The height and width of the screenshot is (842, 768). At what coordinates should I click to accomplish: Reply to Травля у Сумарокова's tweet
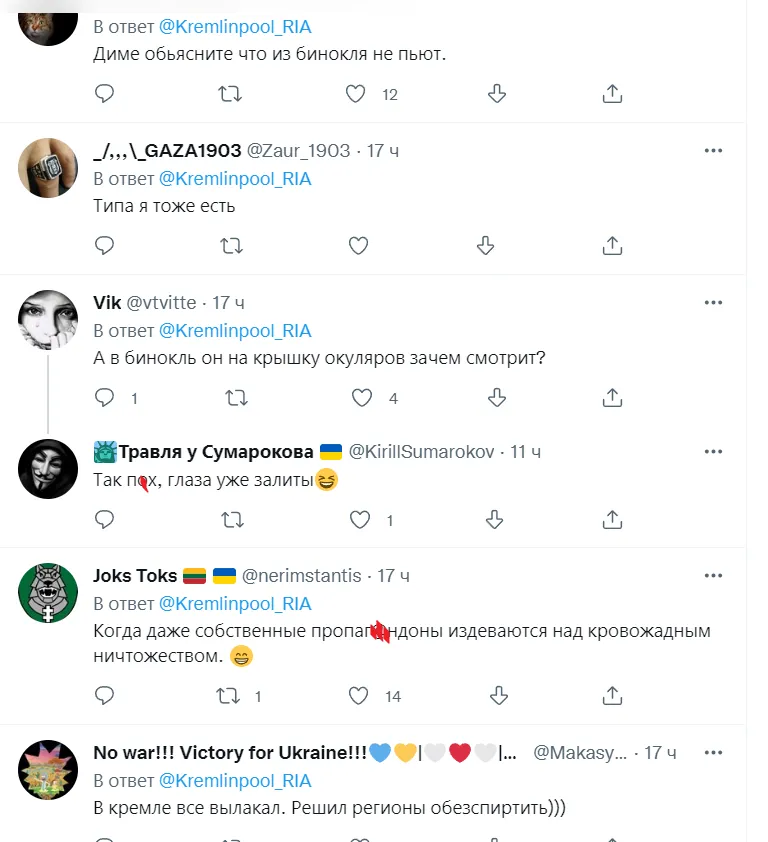[x=104, y=519]
